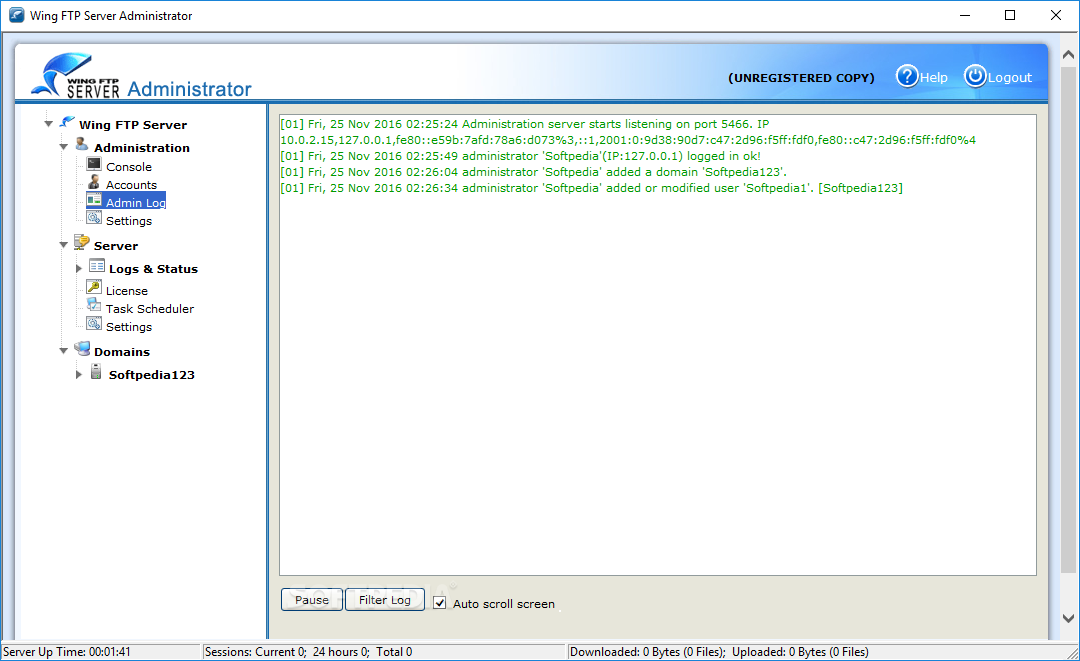Click the Server Up Time status field
The image size is (1080, 661).
(101, 651)
